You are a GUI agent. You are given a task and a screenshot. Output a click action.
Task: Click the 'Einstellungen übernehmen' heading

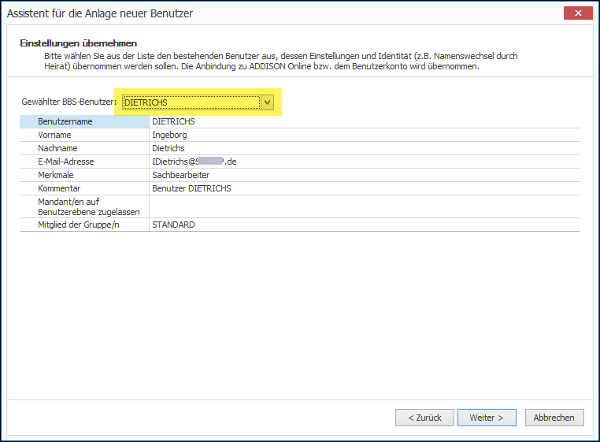[x=78, y=43]
